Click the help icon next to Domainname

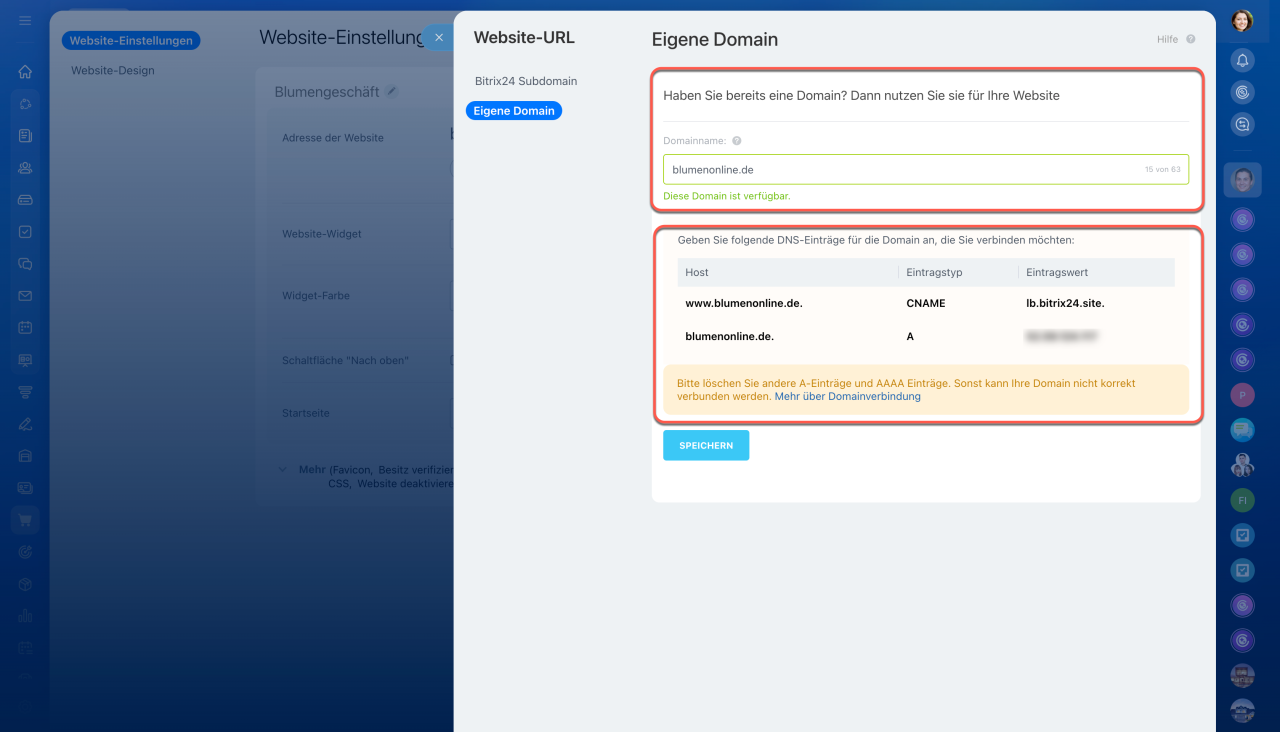[736, 142]
